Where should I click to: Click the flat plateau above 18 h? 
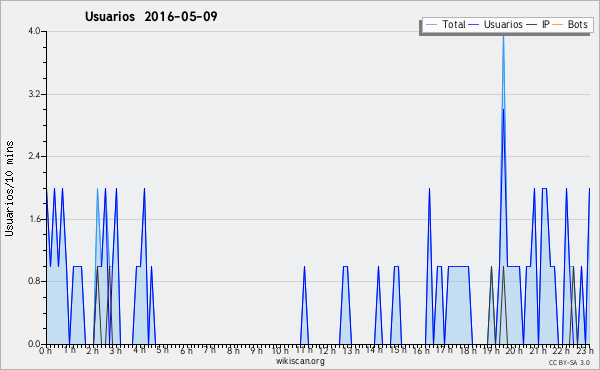458,266
